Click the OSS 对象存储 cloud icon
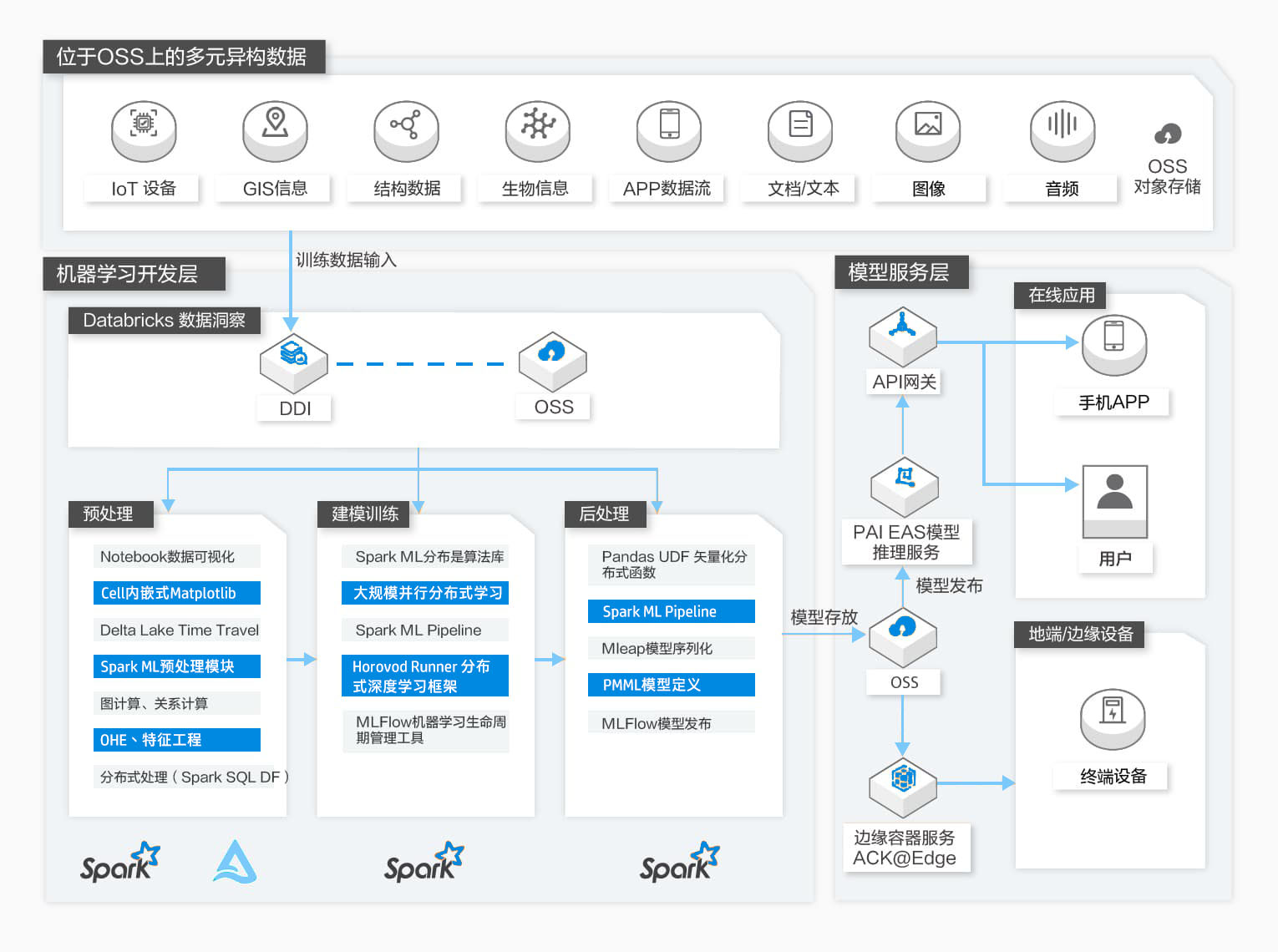The height and width of the screenshot is (952, 1278). coord(1168,134)
